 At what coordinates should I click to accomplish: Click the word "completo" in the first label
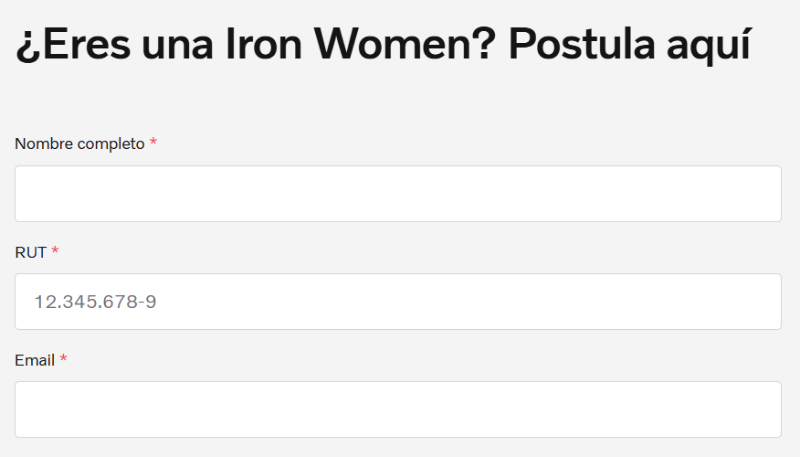(x=111, y=144)
